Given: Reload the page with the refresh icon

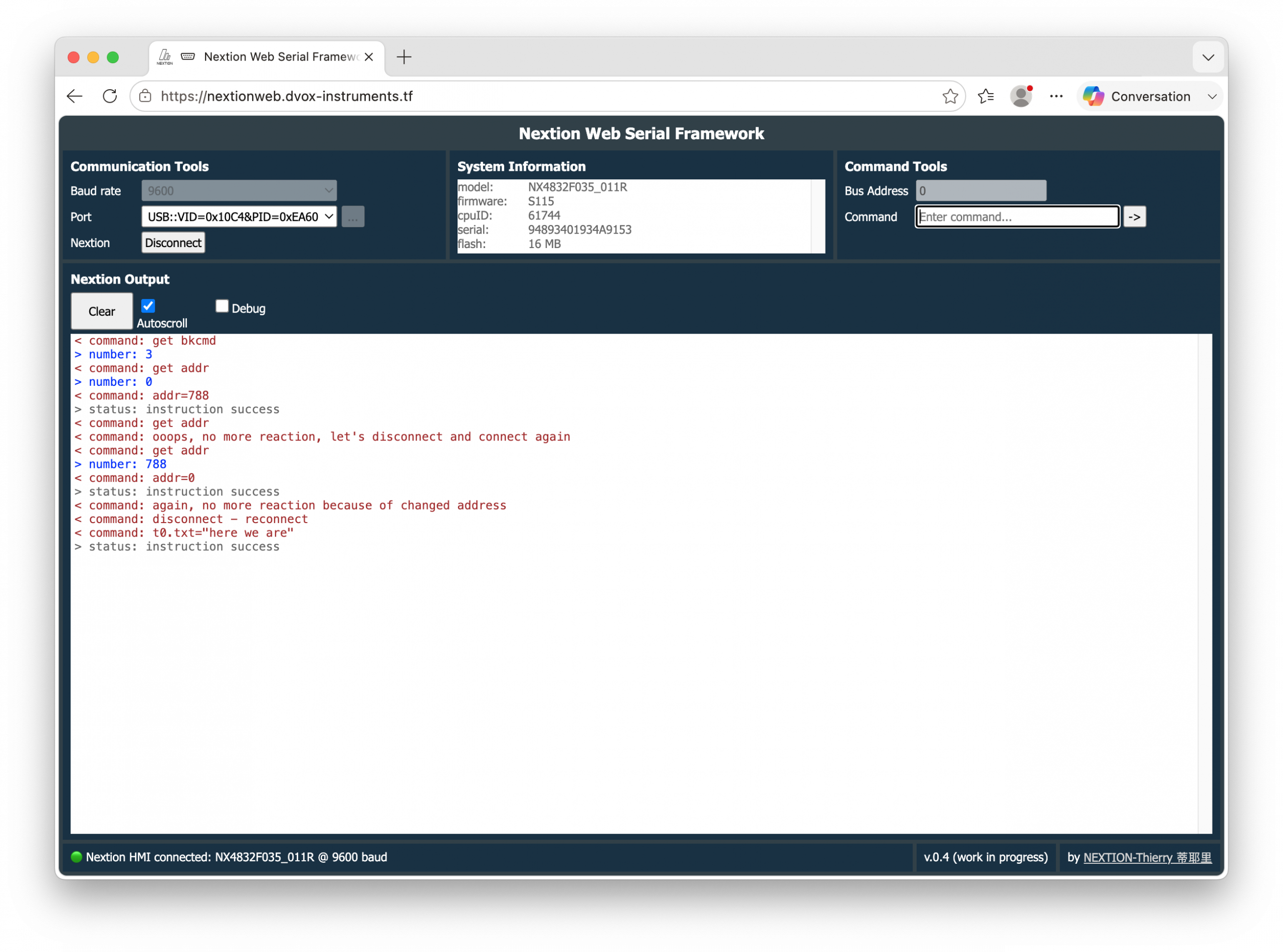Looking at the screenshot, I should tap(110, 96).
